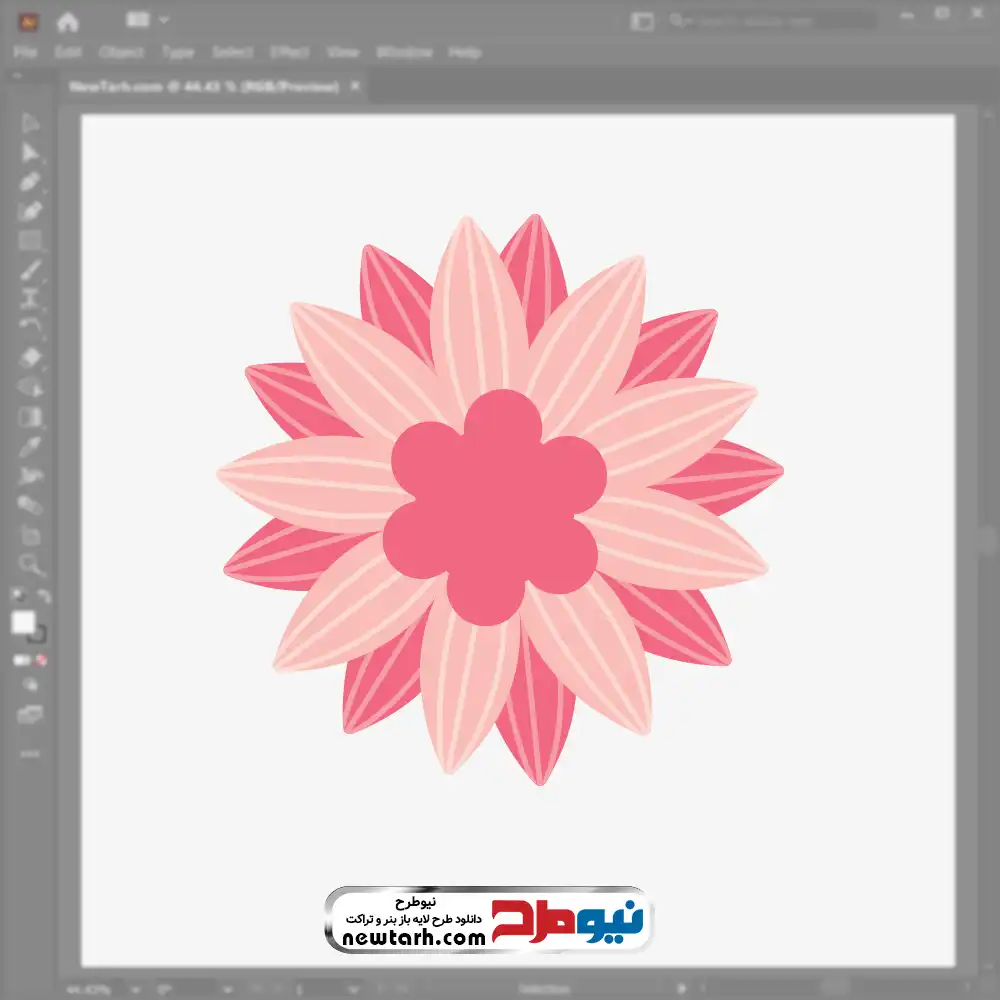The height and width of the screenshot is (1000, 1000).
Task: Activate the Zoom magnifier tool
Action: [x=30, y=565]
